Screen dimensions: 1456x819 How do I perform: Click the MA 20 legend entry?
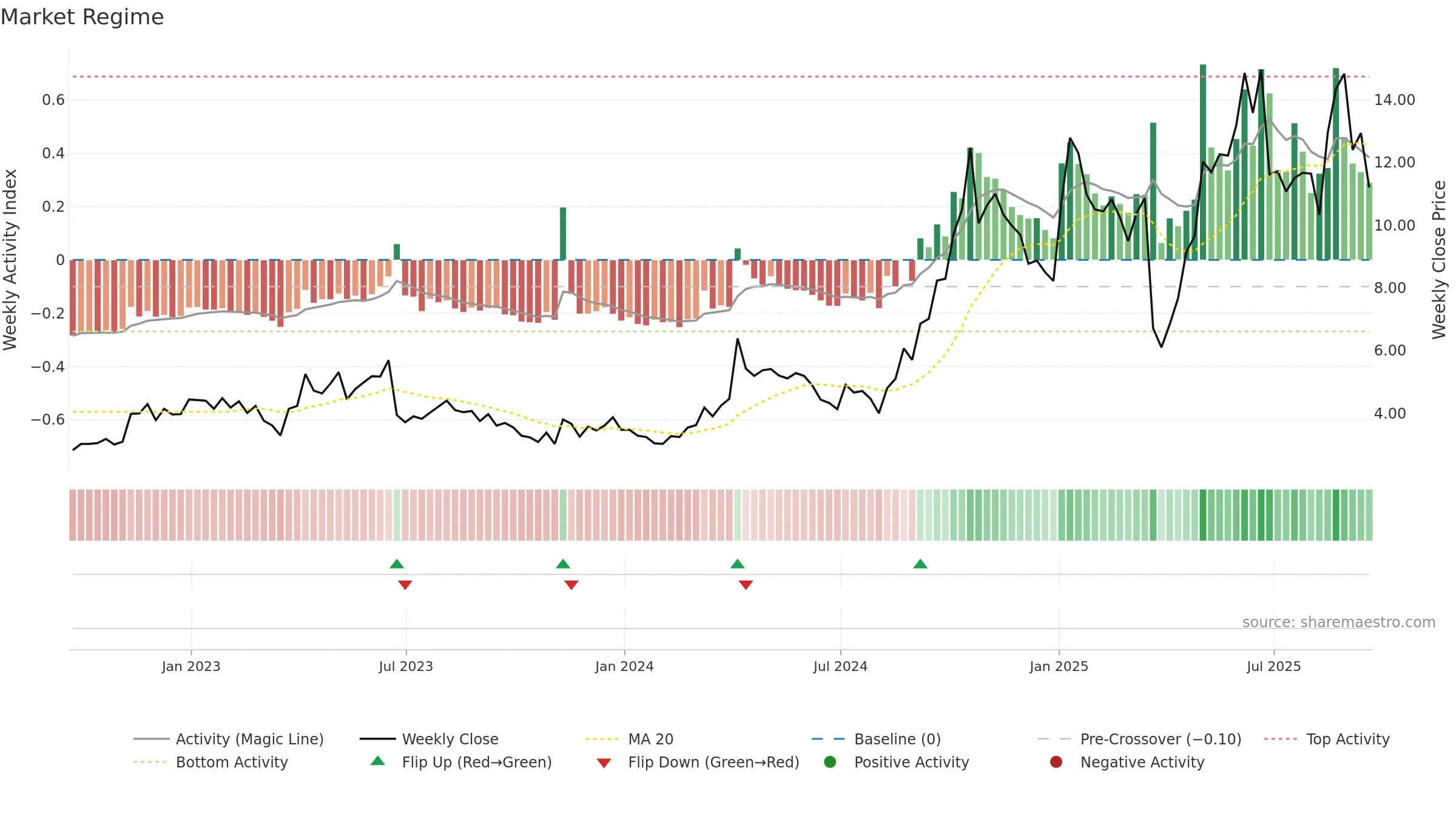click(629, 739)
